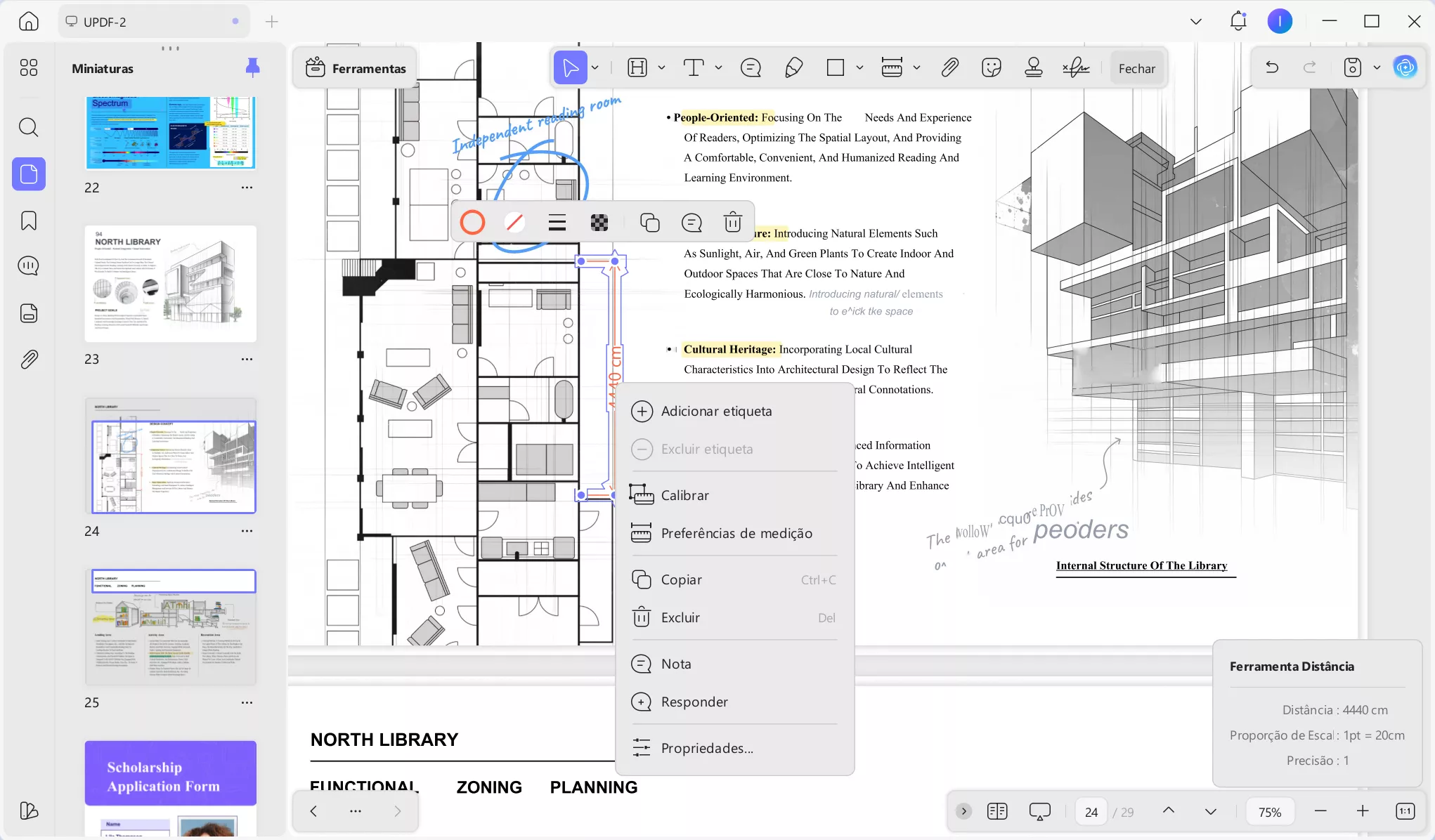Open the Ferramentas button
Viewport: 1435px width, 840px height.
pos(356,68)
